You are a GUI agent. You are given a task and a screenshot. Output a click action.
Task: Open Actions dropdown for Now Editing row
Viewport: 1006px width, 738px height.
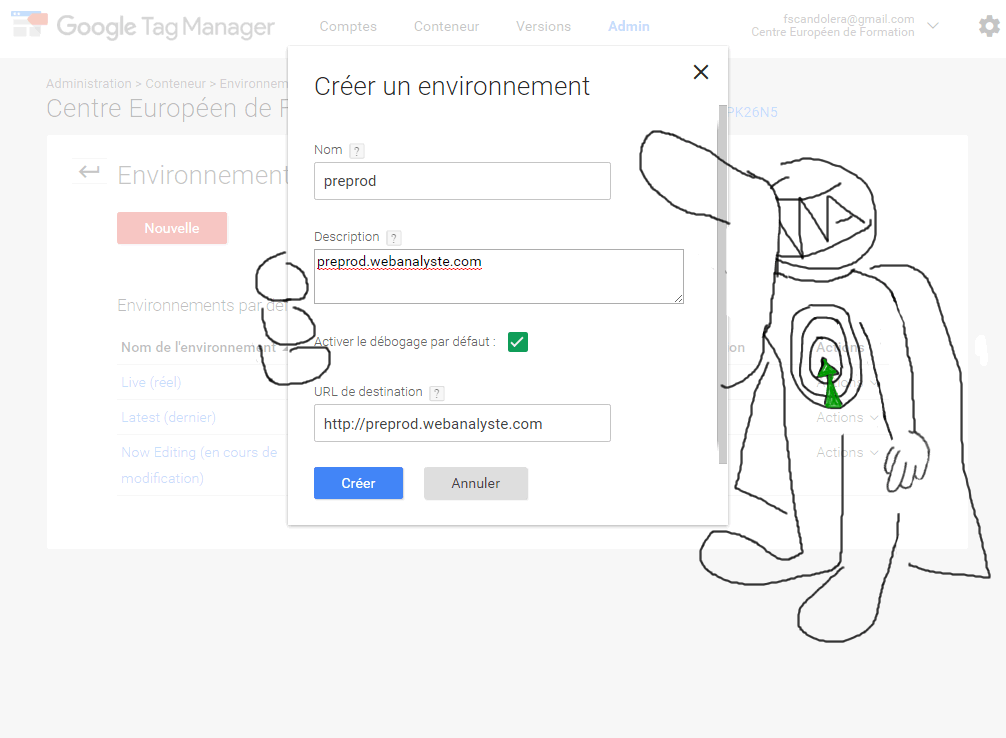pyautogui.click(x=847, y=452)
